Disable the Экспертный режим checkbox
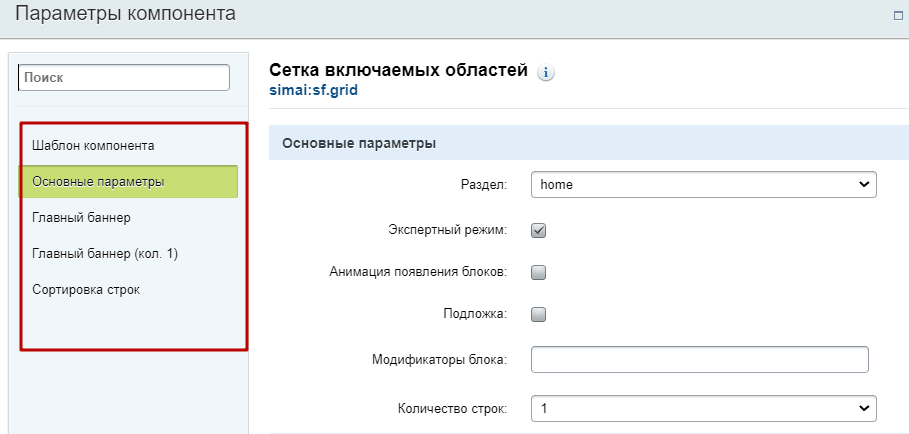 pyautogui.click(x=538, y=230)
